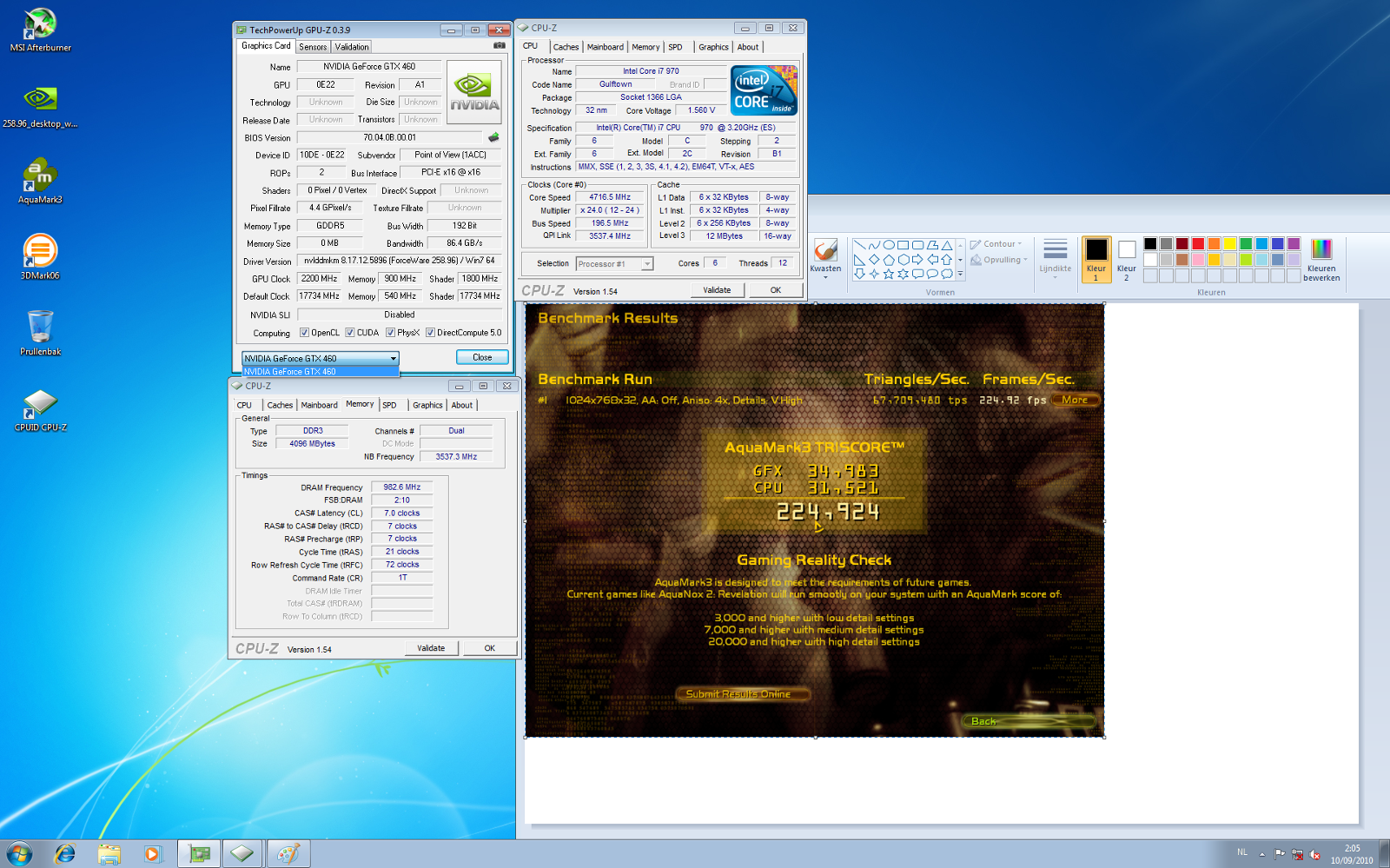Launch Internet Explorer from taskbar
The width and height of the screenshot is (1390, 868).
(64, 854)
